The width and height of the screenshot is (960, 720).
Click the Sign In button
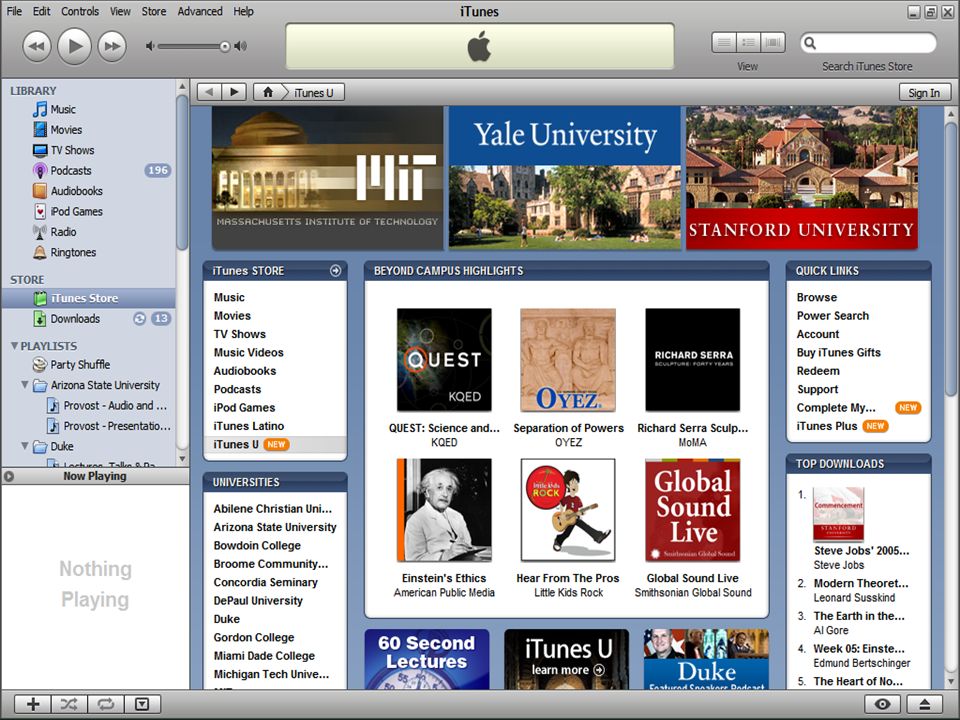(x=924, y=92)
